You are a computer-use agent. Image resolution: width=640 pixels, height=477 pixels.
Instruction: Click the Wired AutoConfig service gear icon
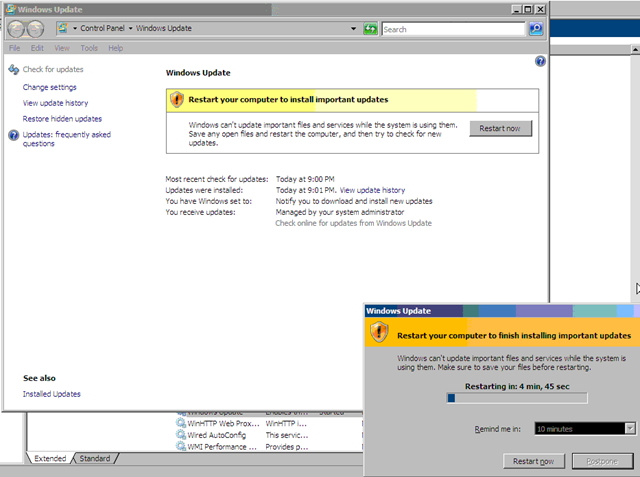click(181, 435)
